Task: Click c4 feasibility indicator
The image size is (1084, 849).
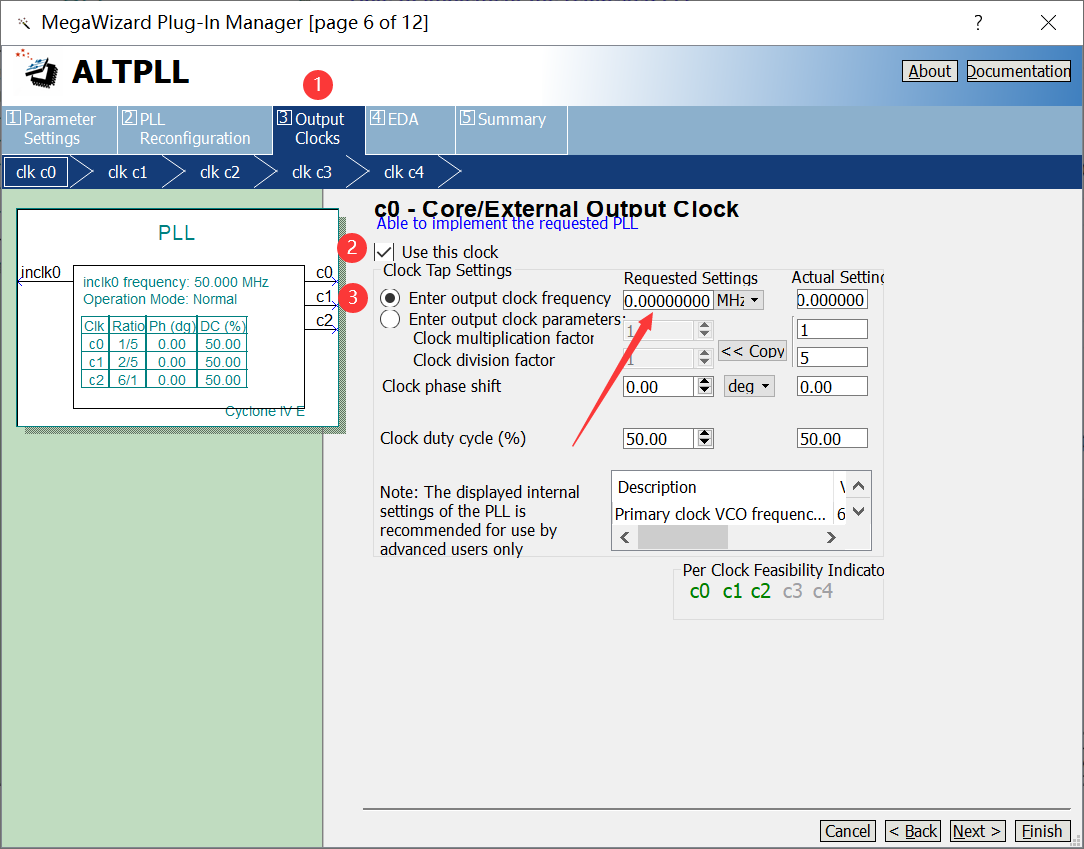Action: click(x=823, y=592)
